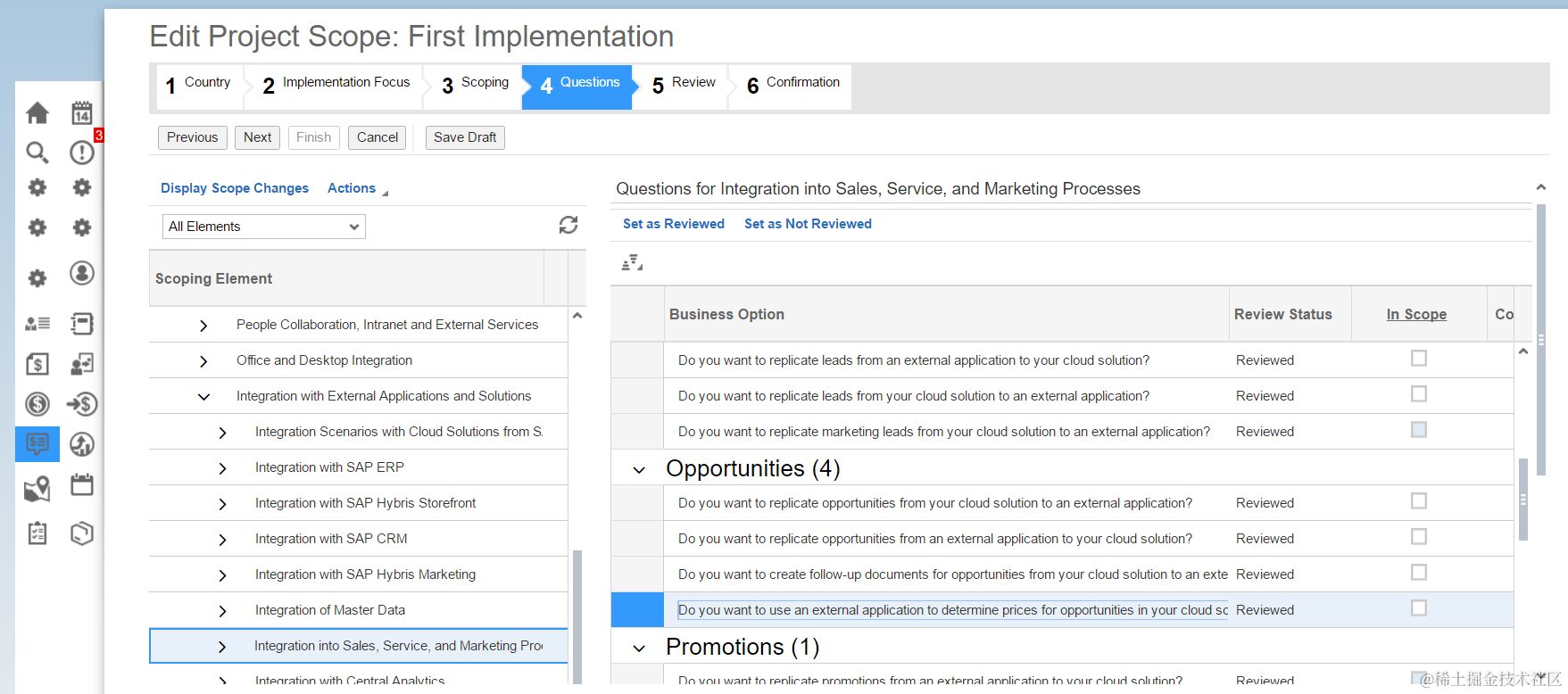Screen dimensions: 1568x694
Task: Check In Scope for first replicate leads question
Action: 1419,359
